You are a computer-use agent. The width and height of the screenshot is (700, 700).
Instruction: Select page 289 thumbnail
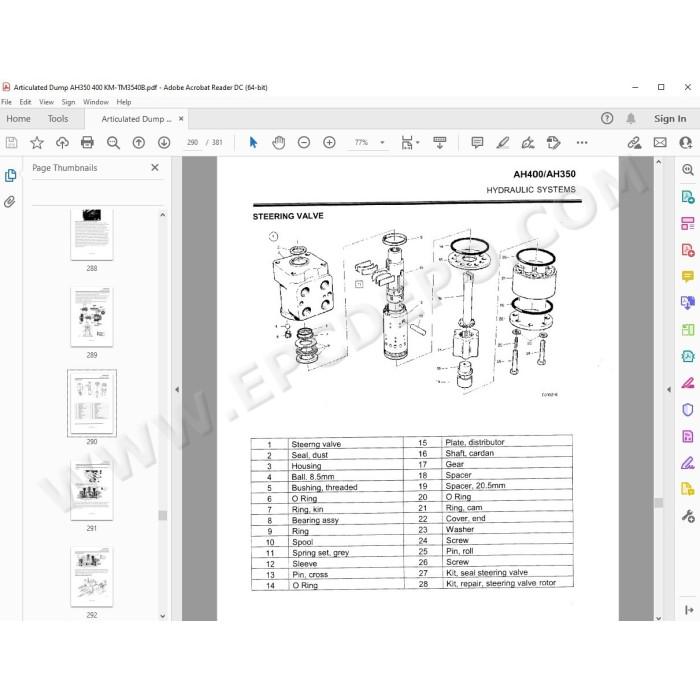(x=92, y=317)
